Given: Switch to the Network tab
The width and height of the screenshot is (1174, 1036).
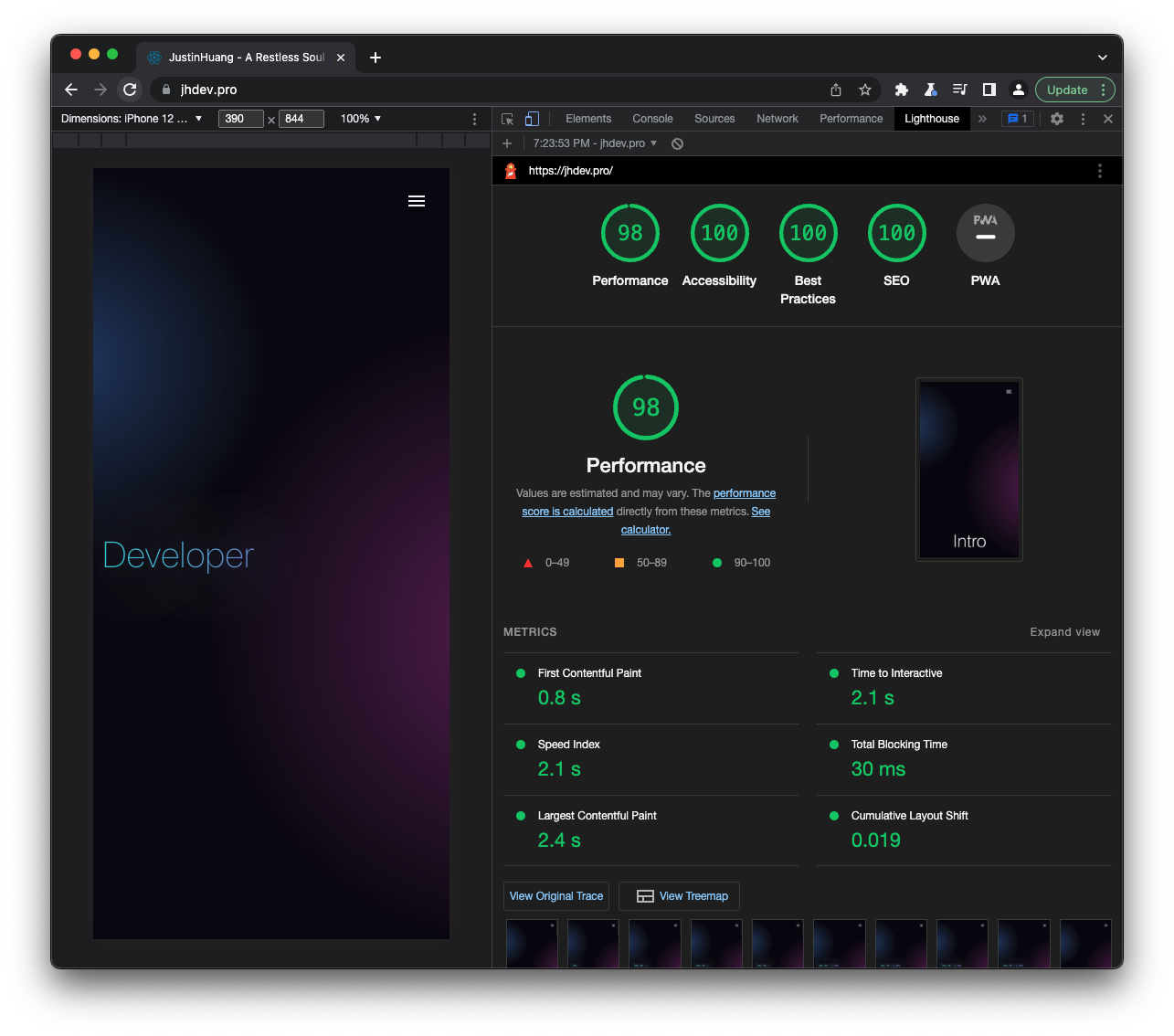Looking at the screenshot, I should tap(777, 119).
